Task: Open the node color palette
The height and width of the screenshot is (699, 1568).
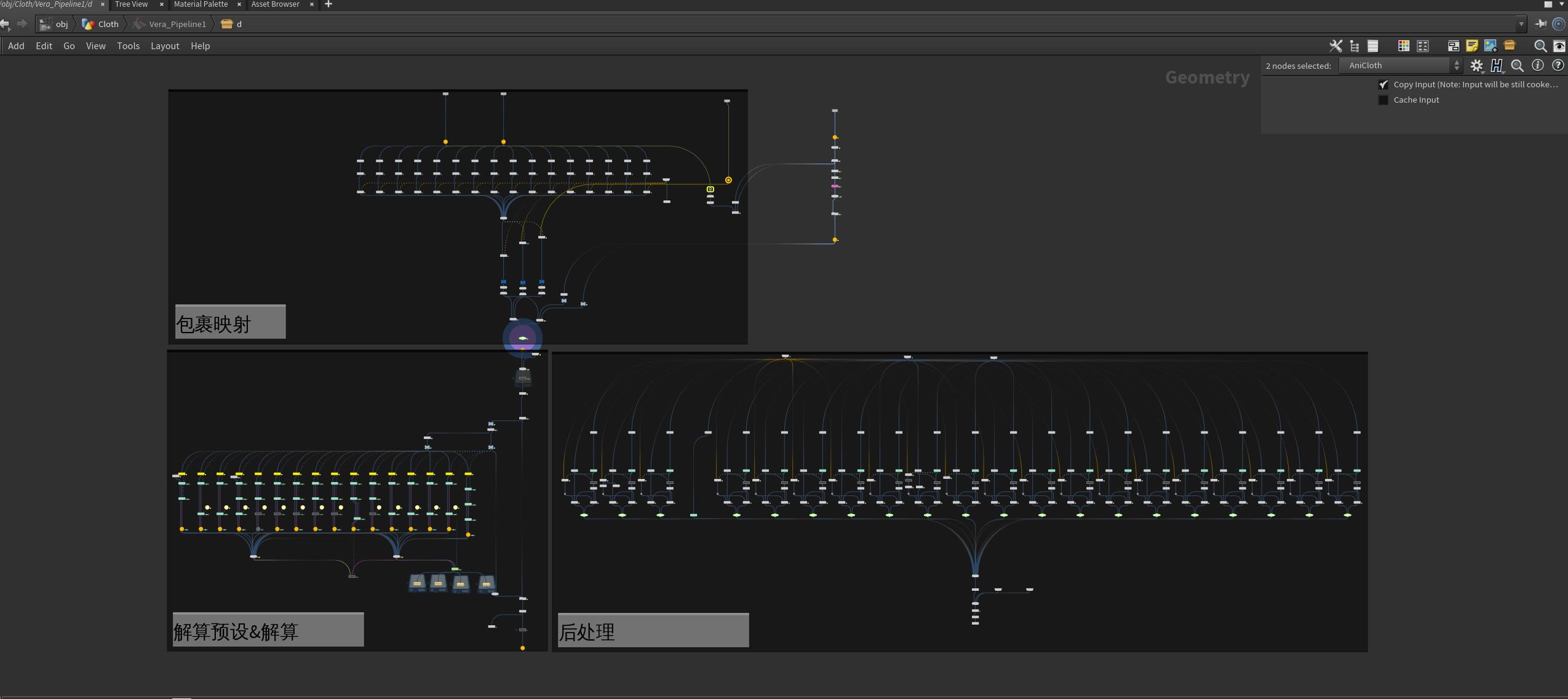Action: [x=1403, y=46]
